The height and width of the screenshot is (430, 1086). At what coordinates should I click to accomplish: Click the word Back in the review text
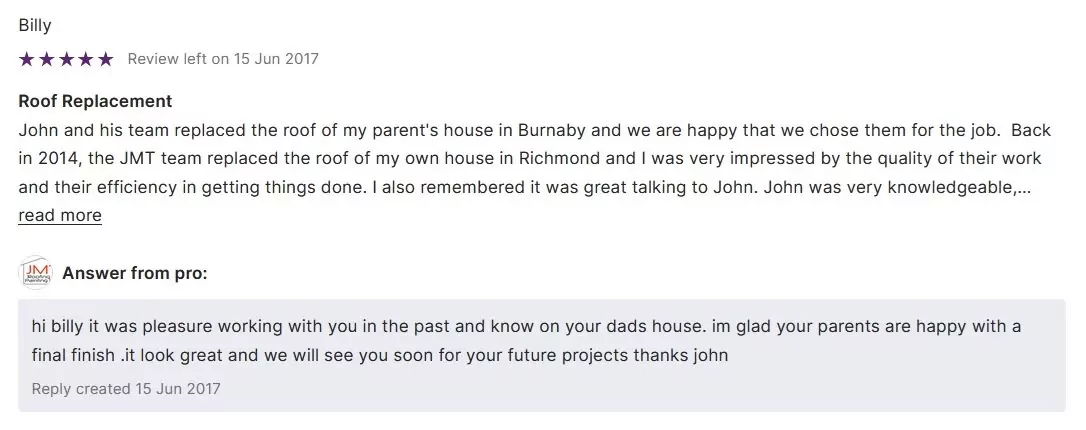pos(1031,130)
